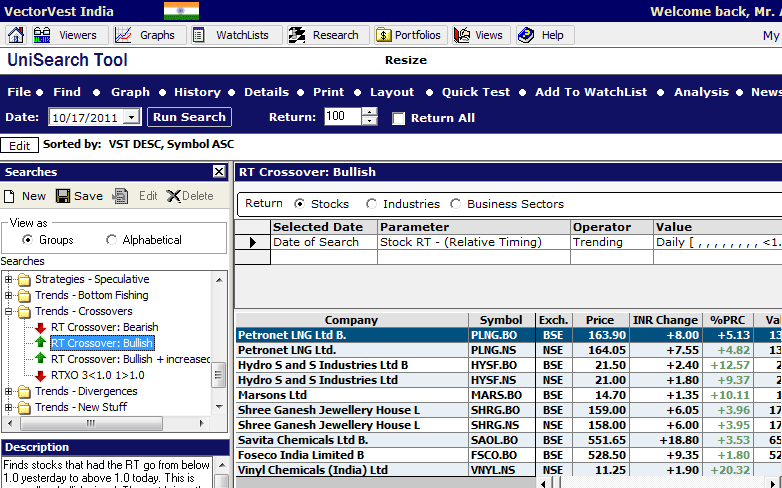Open the Add To WatchList menu
The height and width of the screenshot is (488, 782).
coord(589,92)
